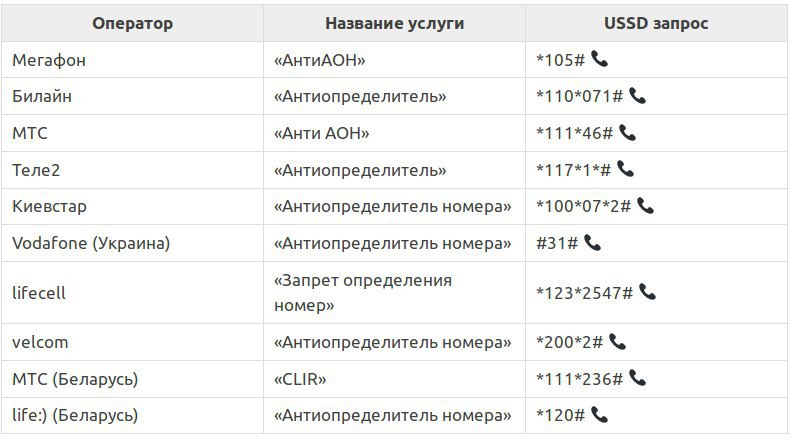Click the Vodafone (Украина) operator cell
The width and height of the screenshot is (797, 445).
click(x=132, y=243)
